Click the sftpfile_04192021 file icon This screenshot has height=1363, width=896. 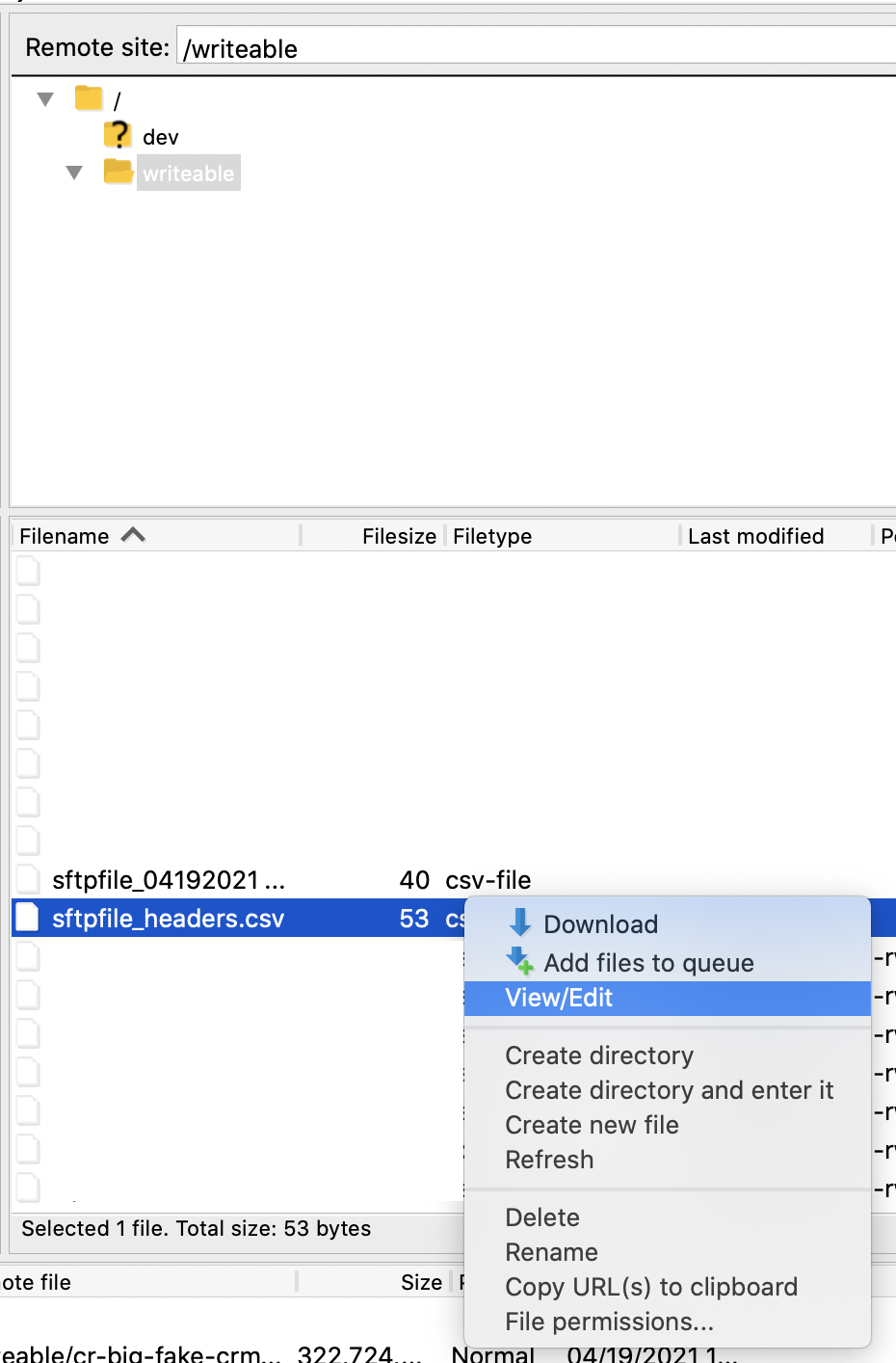(x=28, y=879)
